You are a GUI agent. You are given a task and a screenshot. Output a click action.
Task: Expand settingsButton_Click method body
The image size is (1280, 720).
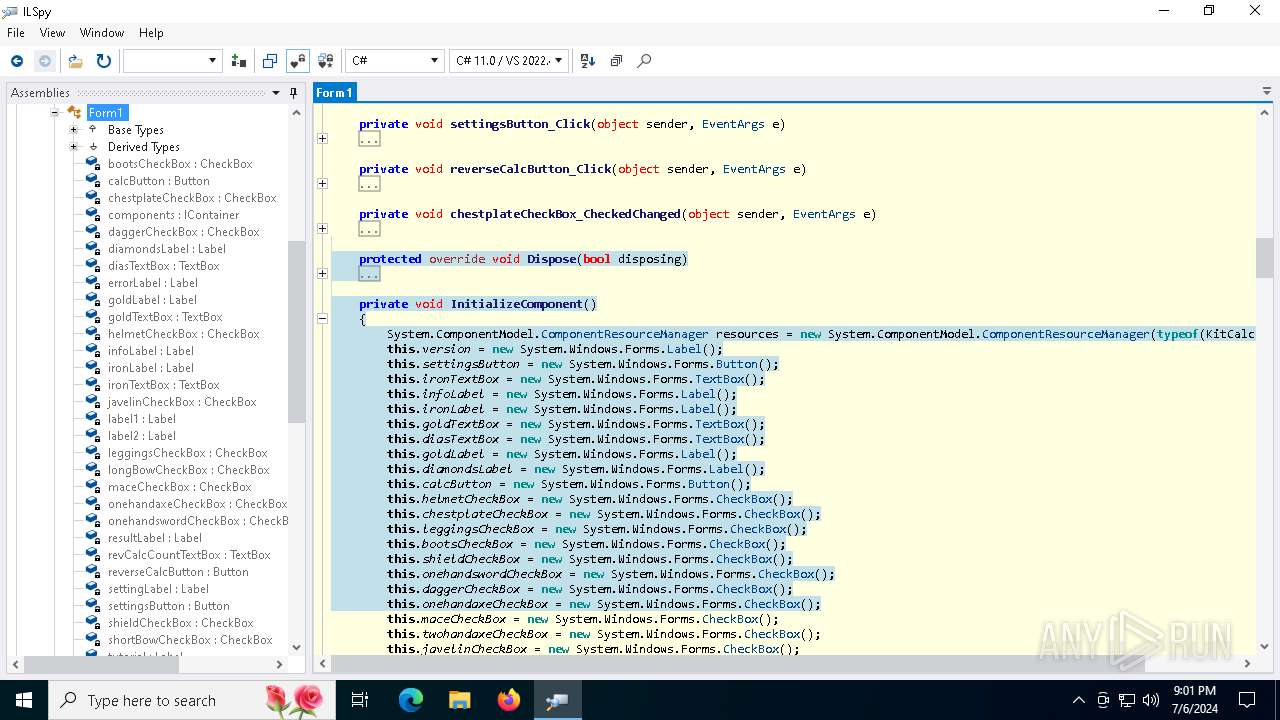pos(322,139)
